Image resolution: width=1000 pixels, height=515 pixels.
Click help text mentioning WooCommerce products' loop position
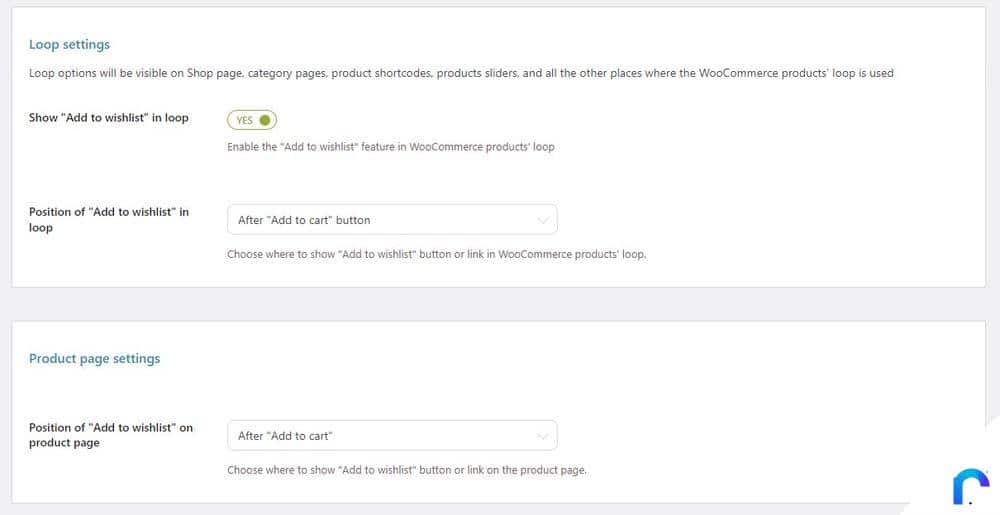point(436,254)
